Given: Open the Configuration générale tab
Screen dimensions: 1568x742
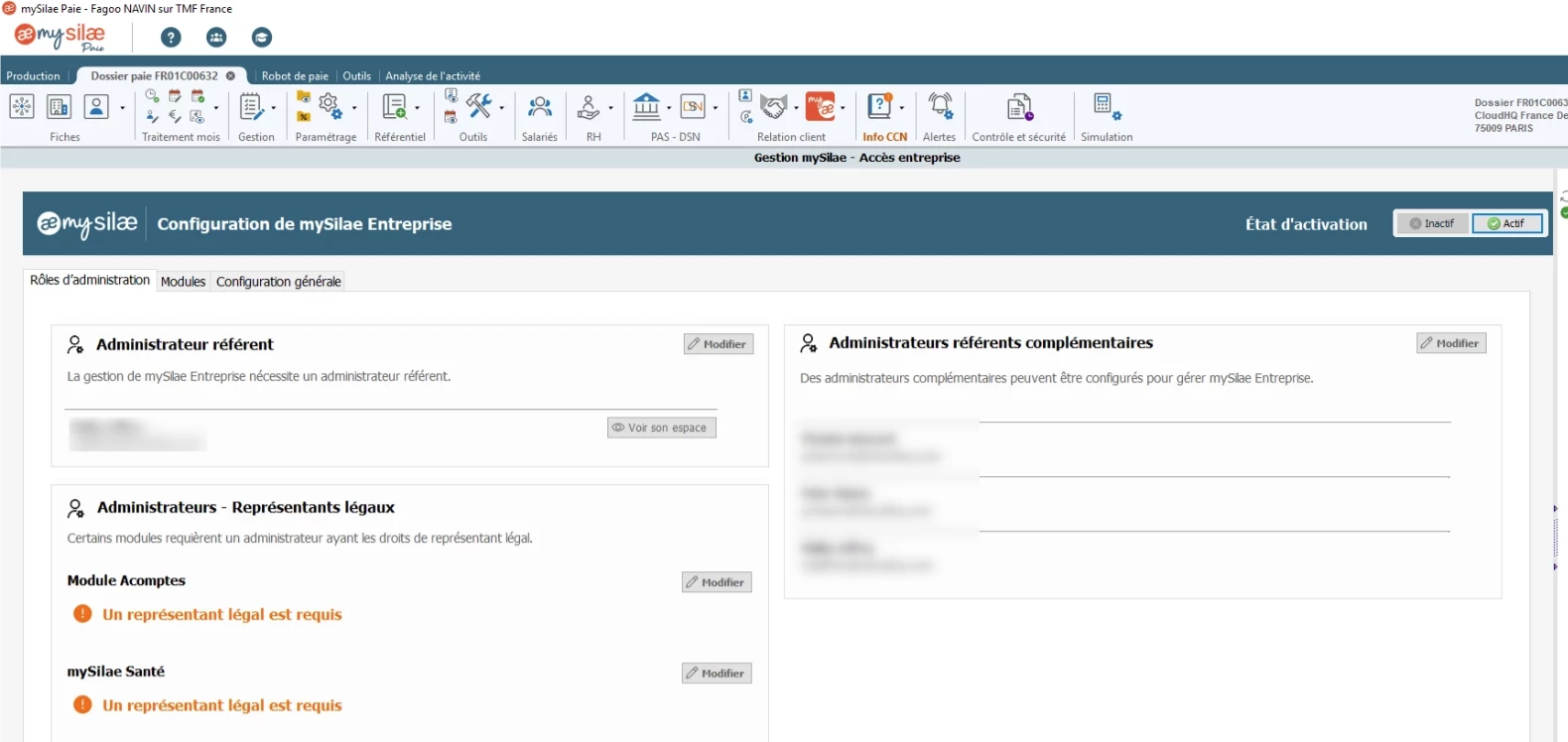Looking at the screenshot, I should pyautogui.click(x=279, y=282).
